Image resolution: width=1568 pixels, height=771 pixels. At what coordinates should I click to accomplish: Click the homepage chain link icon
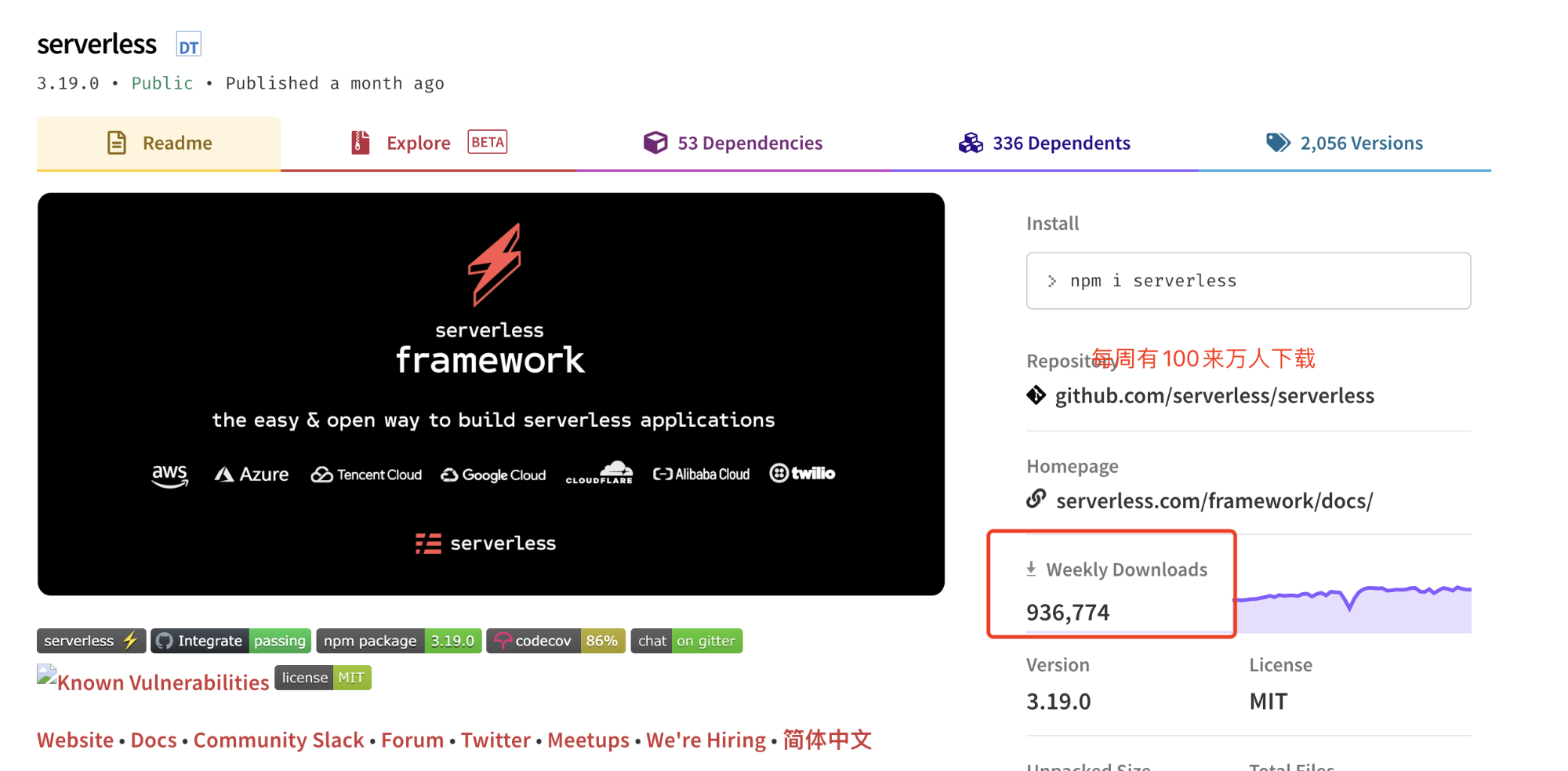[x=1036, y=498]
